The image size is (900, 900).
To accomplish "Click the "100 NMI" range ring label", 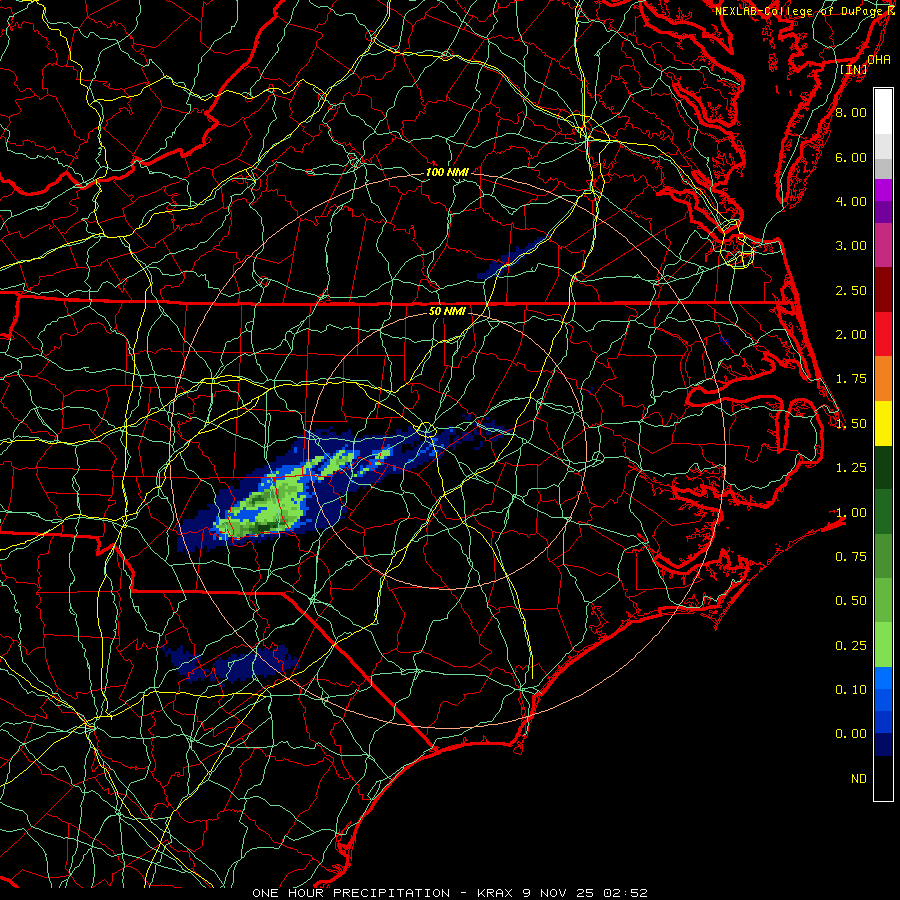I will (x=447, y=172).
